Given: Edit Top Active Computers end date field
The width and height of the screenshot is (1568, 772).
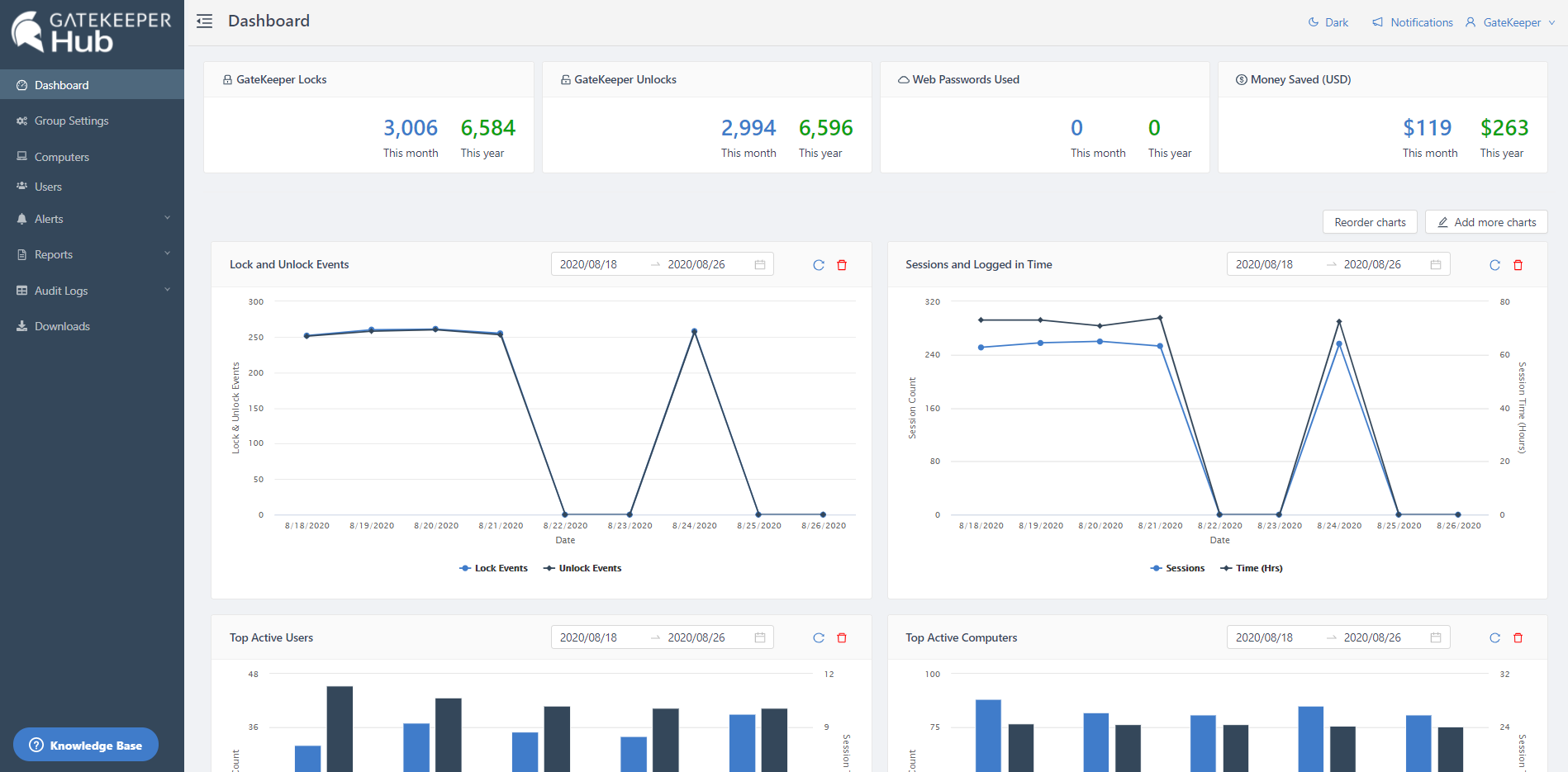Looking at the screenshot, I should click(x=1372, y=637).
